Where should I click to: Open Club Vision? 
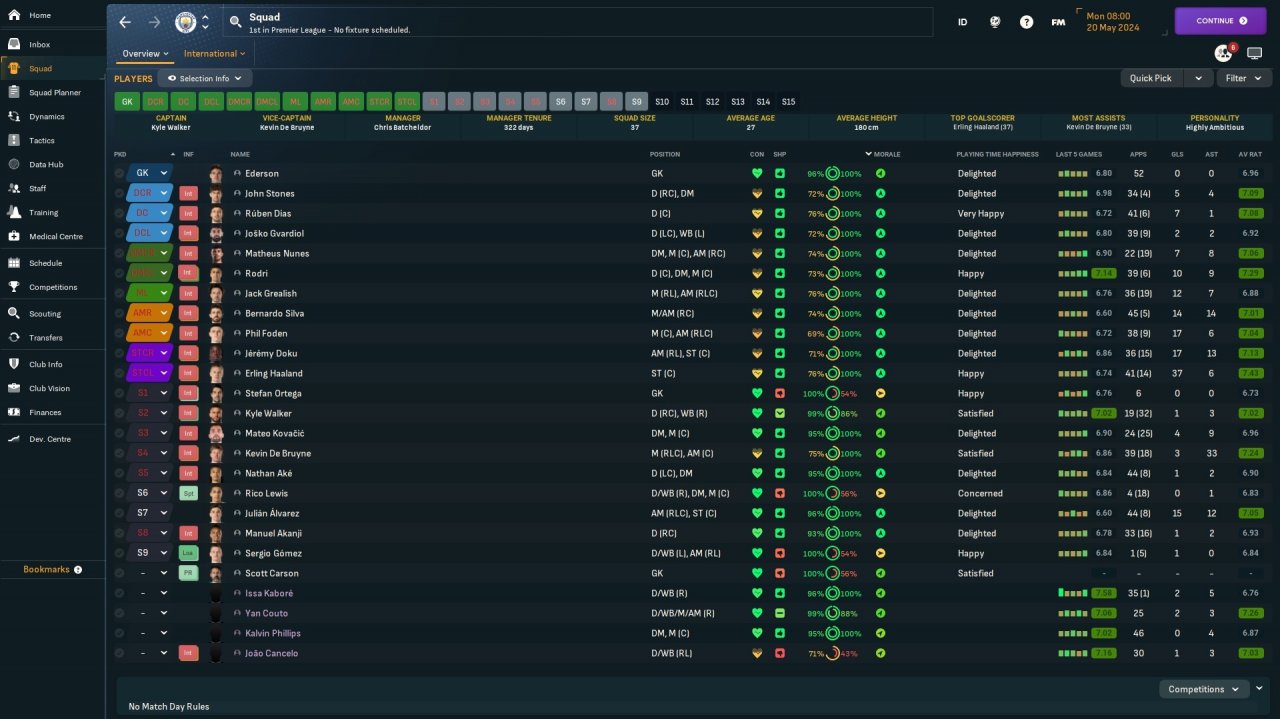49,388
